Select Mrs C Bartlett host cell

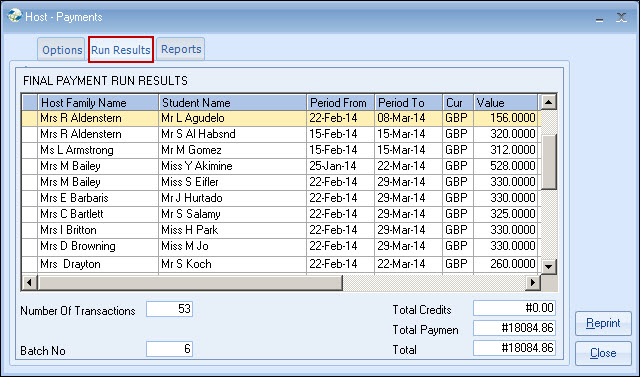[x=98, y=214]
